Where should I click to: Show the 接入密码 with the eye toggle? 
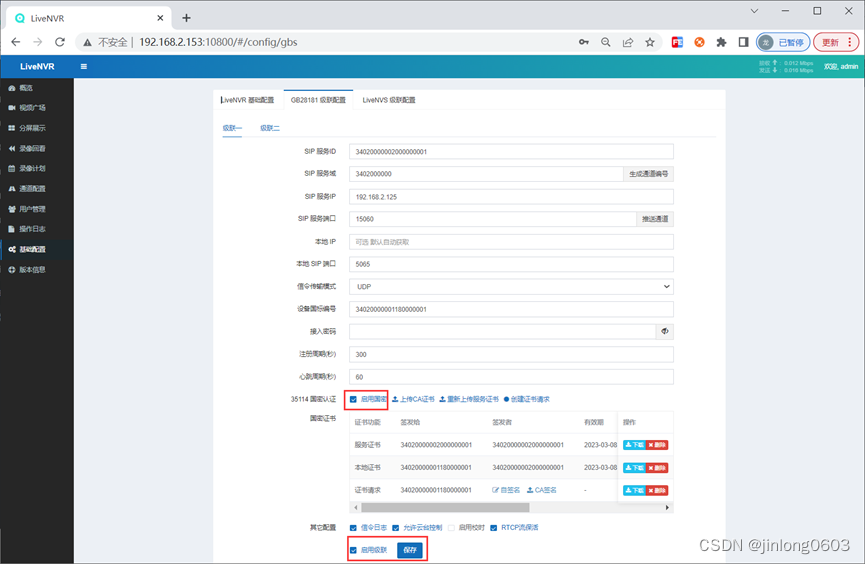tap(665, 332)
